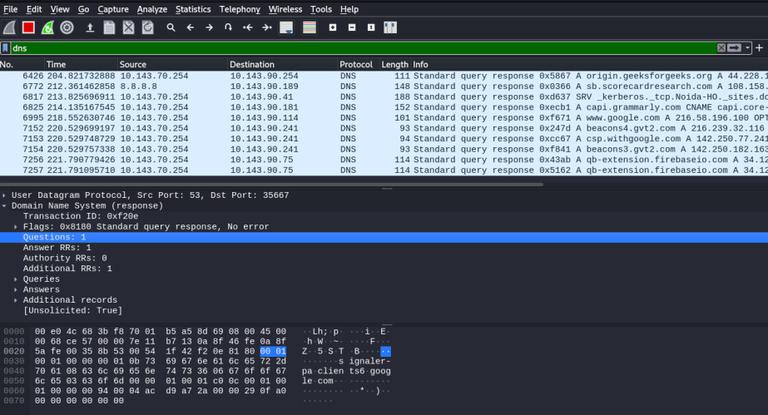
Task: Click the zoom out toolbar icon
Action: point(352,28)
